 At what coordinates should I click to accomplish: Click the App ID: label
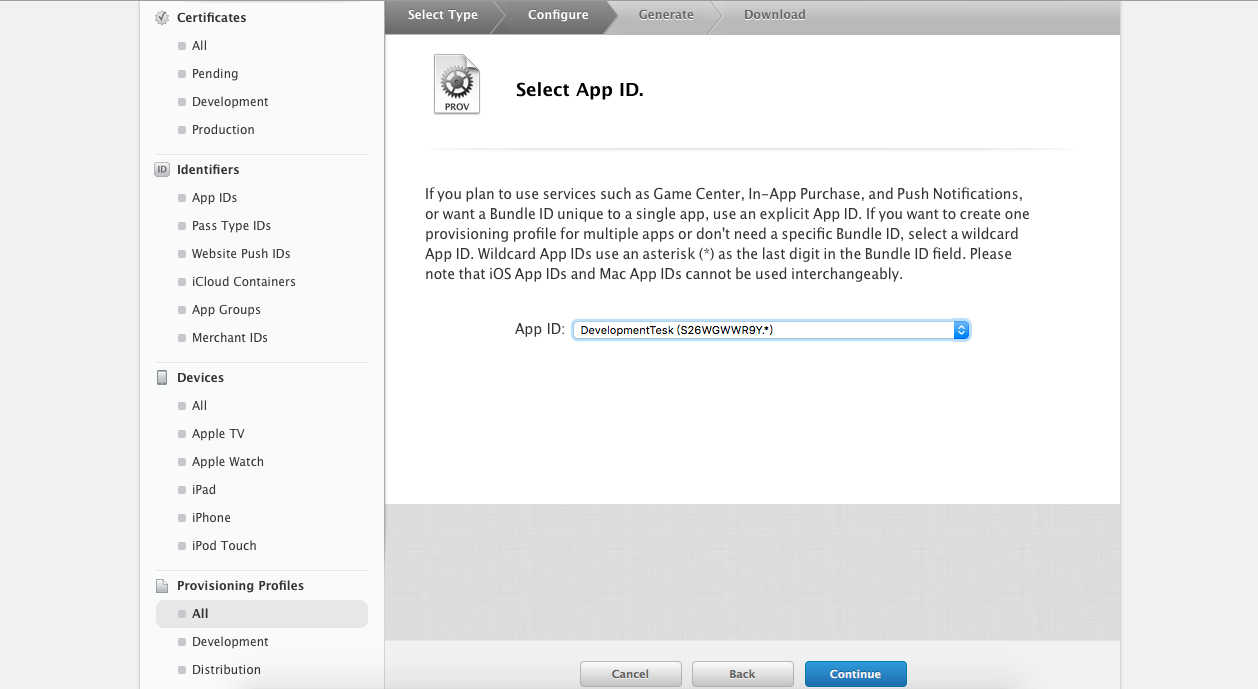coord(540,329)
